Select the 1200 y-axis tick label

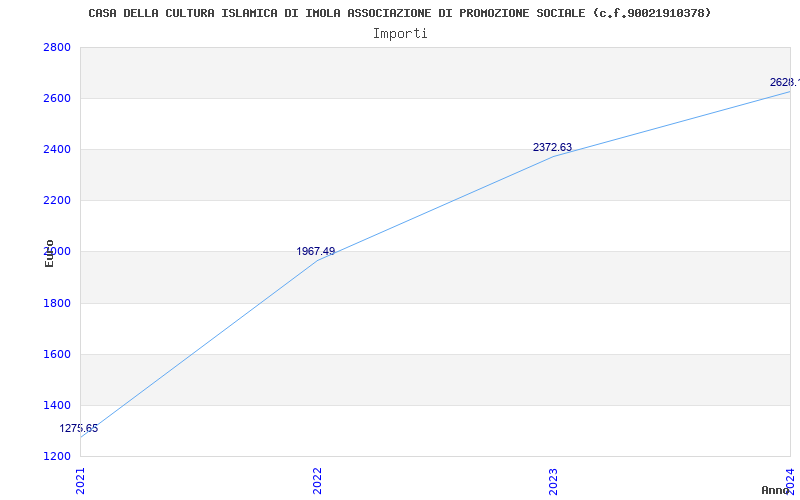(x=57, y=456)
